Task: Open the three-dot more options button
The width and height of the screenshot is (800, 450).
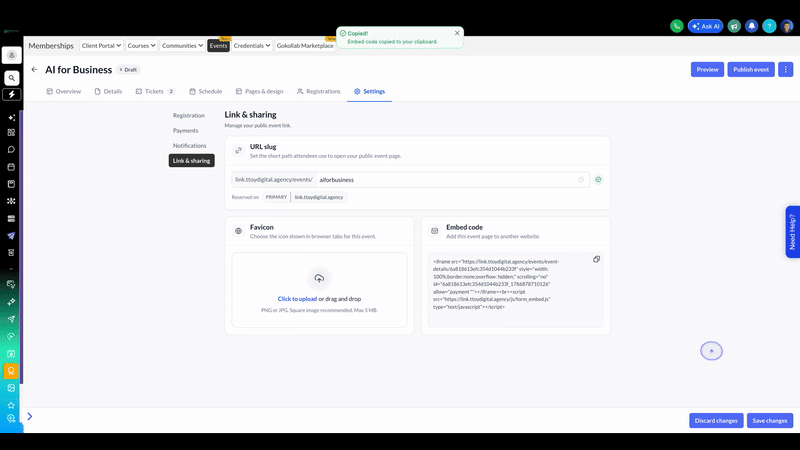Action: tap(786, 69)
